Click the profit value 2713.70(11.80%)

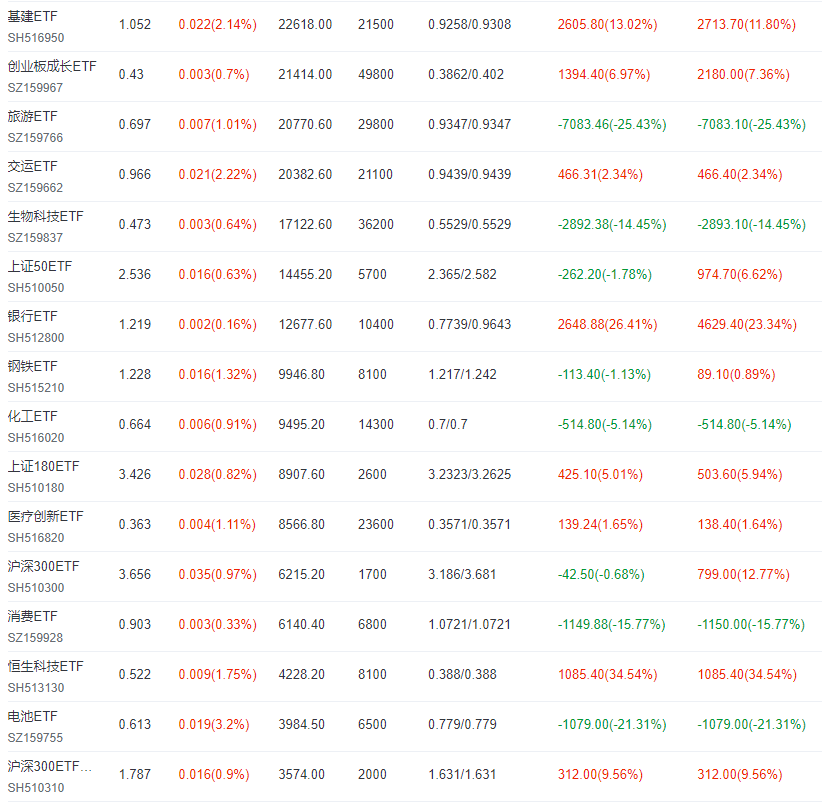click(x=747, y=25)
